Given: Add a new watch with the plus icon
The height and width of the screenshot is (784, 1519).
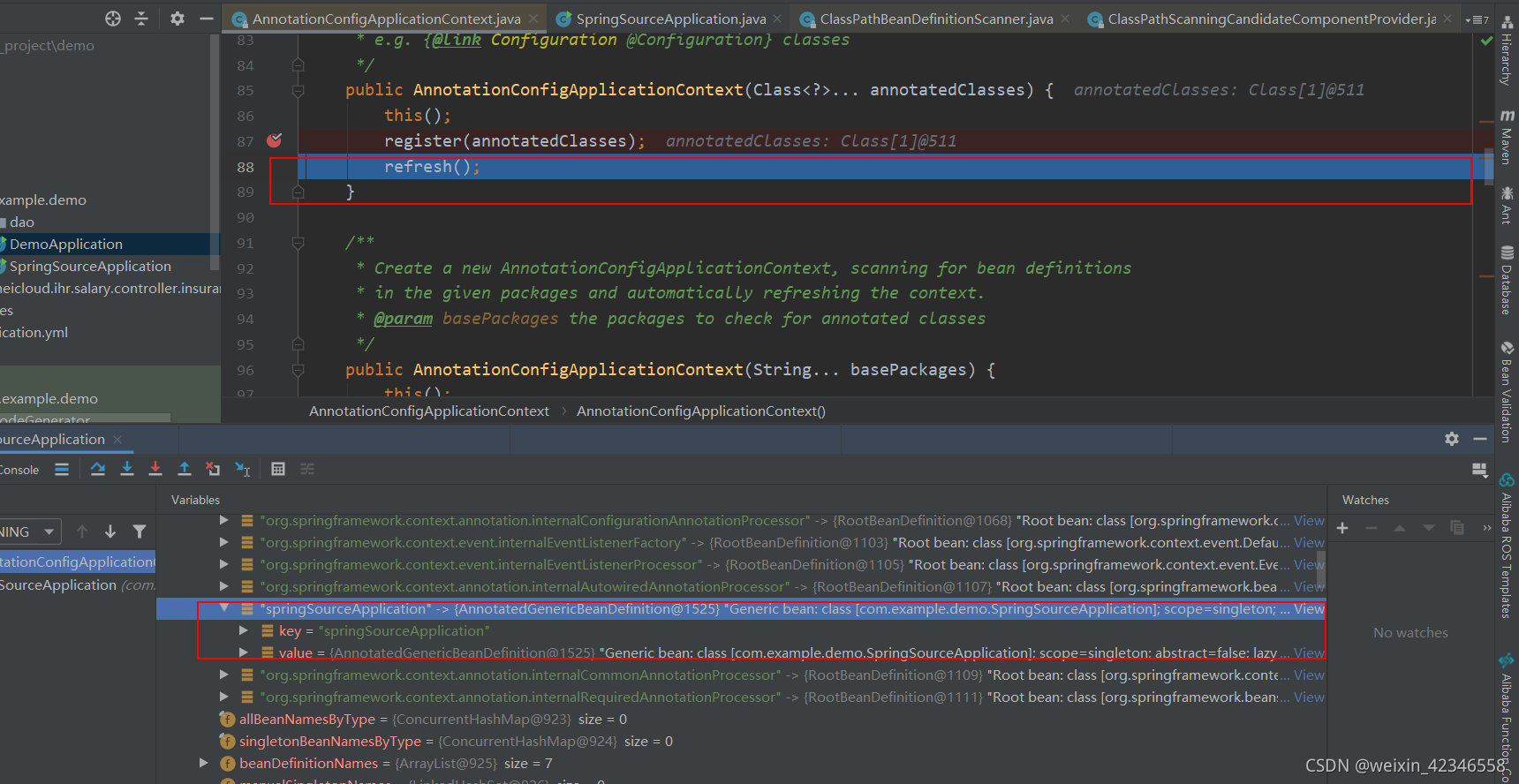Looking at the screenshot, I should click(1342, 528).
